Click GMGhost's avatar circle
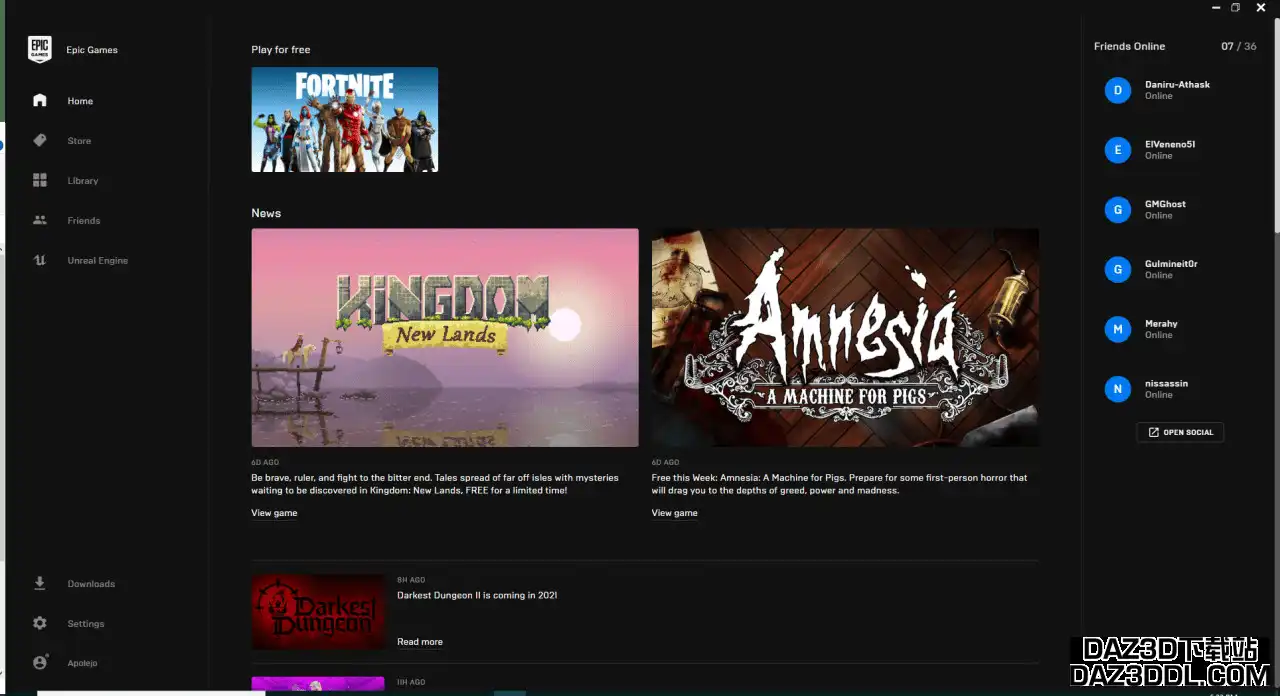 click(x=1117, y=210)
